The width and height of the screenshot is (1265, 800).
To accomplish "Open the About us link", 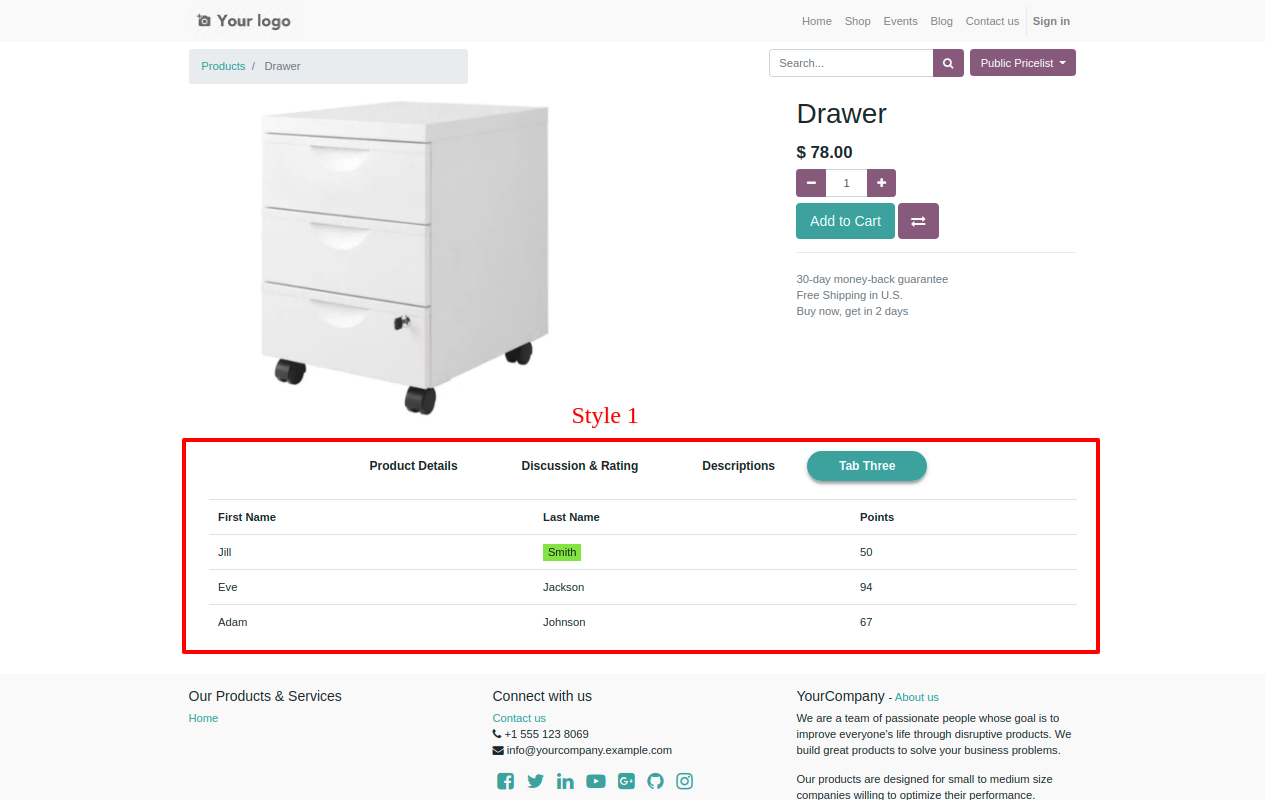I will click(x=917, y=697).
